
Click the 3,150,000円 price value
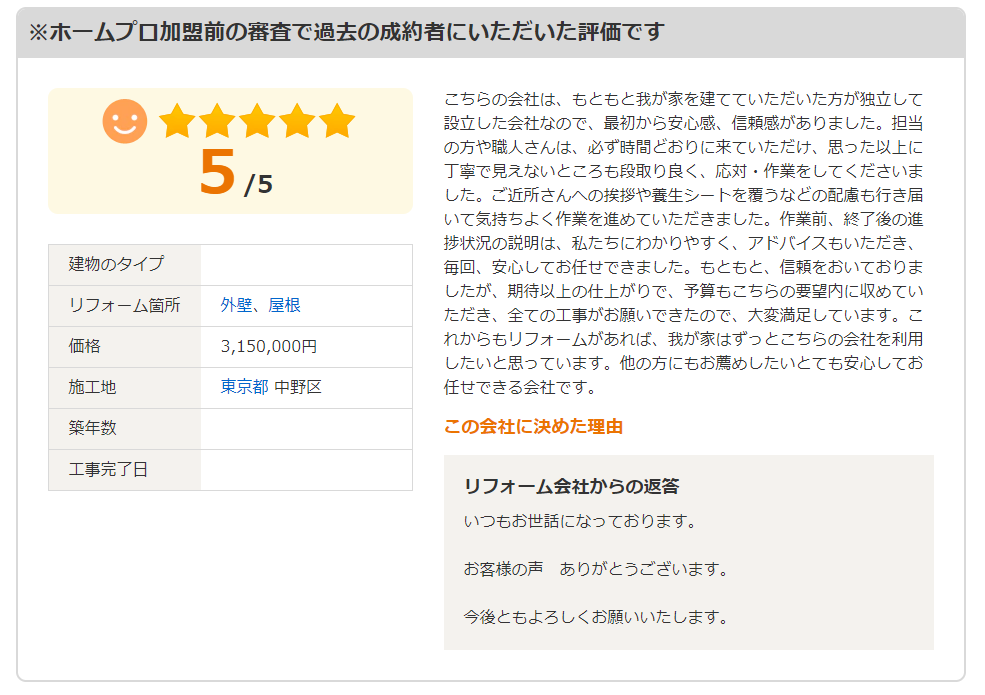[268, 347]
